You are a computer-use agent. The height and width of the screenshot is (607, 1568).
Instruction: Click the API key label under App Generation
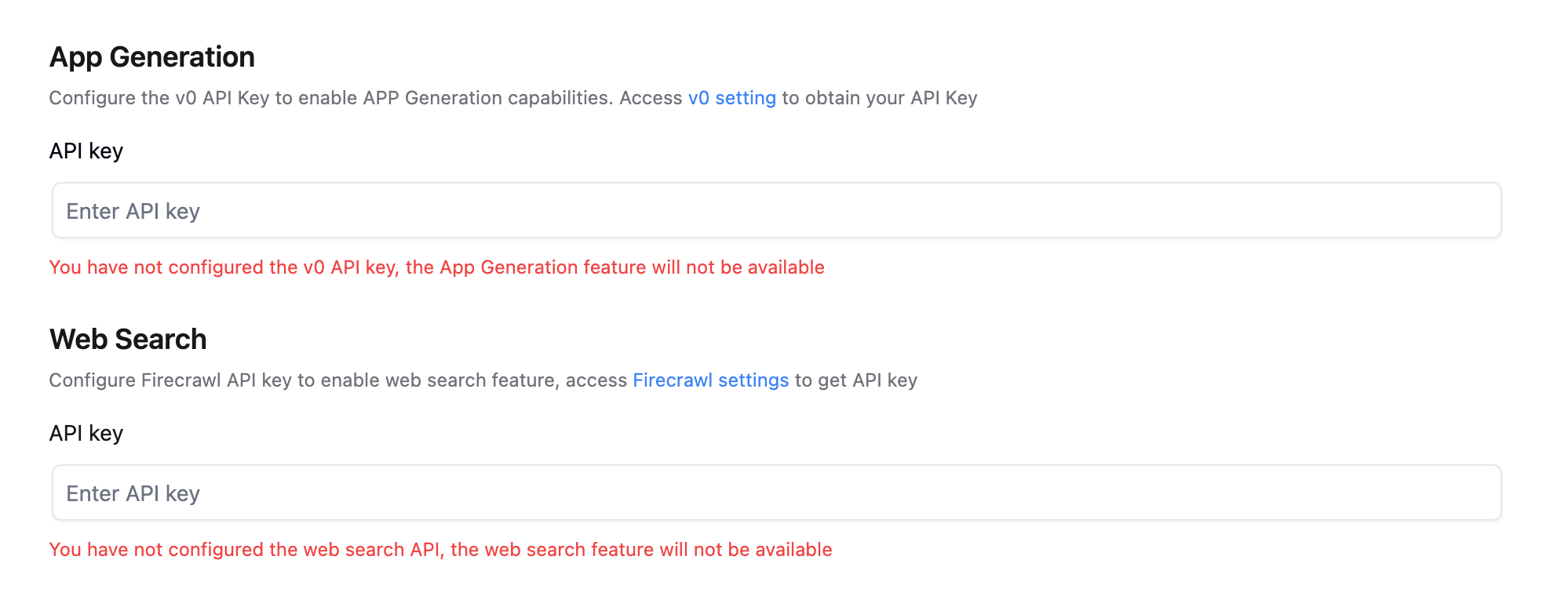point(86,151)
